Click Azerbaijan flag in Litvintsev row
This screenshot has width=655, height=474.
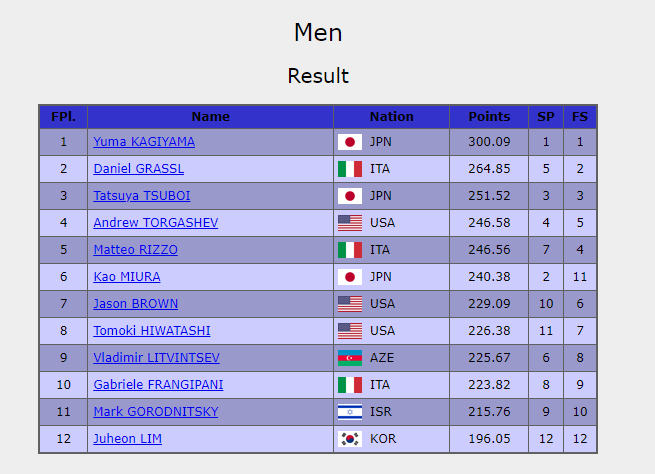pyautogui.click(x=349, y=358)
